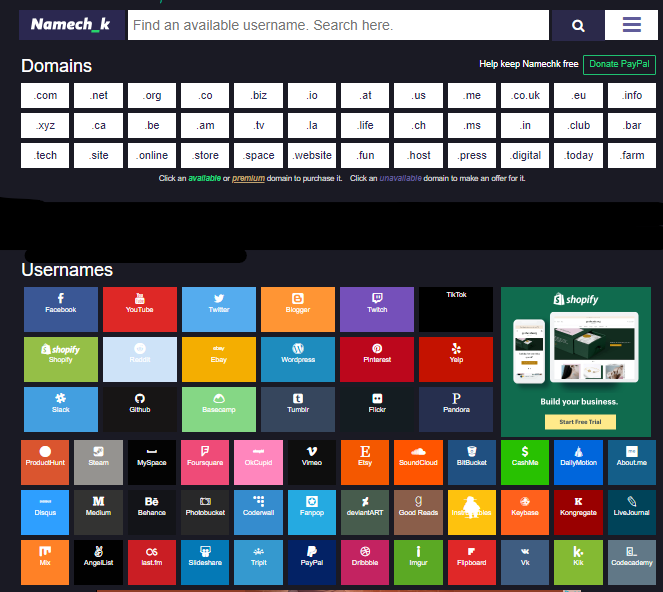Select the .xyz domain
The image size is (663, 592).
click(45, 126)
